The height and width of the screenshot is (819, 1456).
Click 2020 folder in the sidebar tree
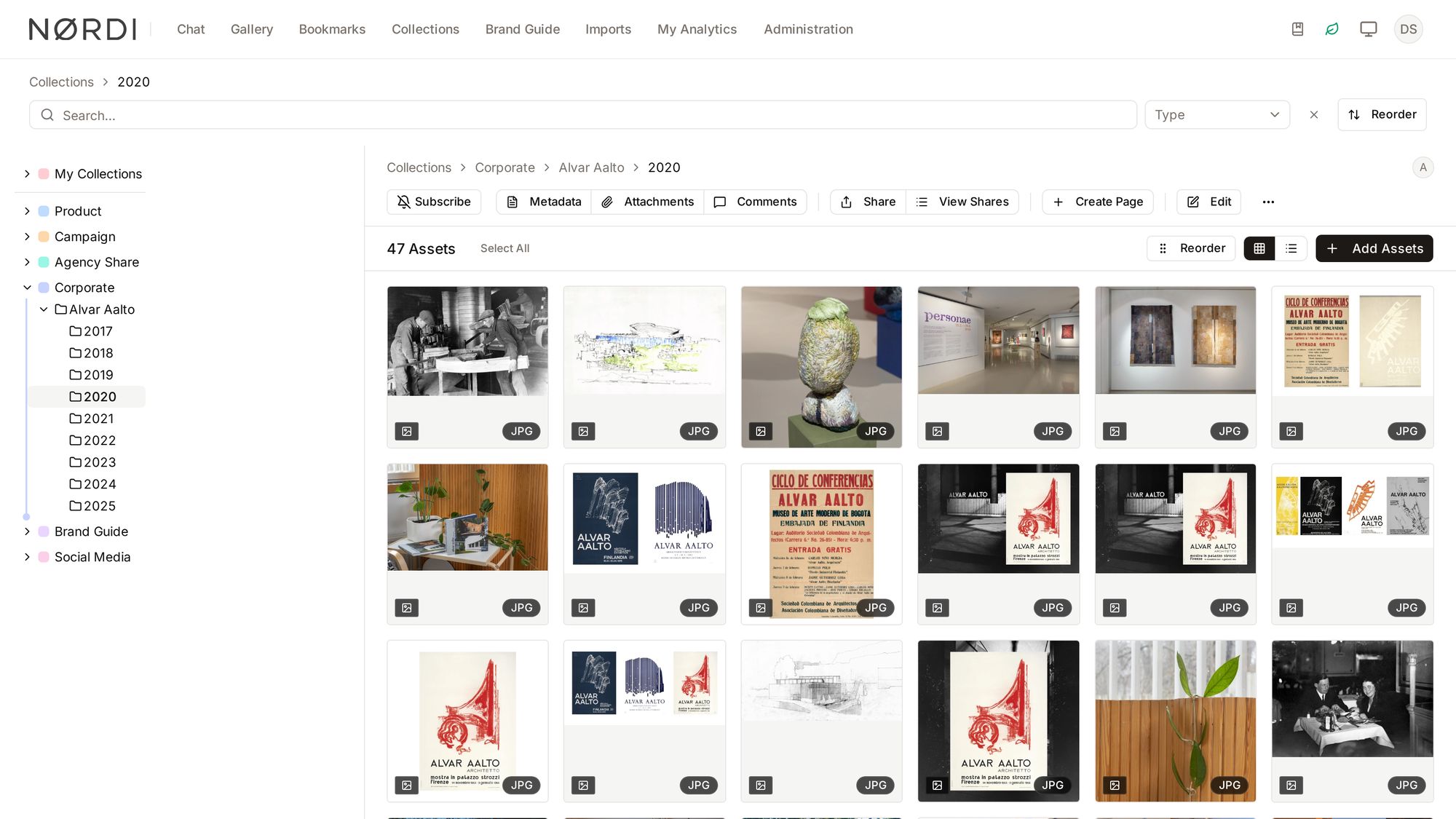coord(92,397)
